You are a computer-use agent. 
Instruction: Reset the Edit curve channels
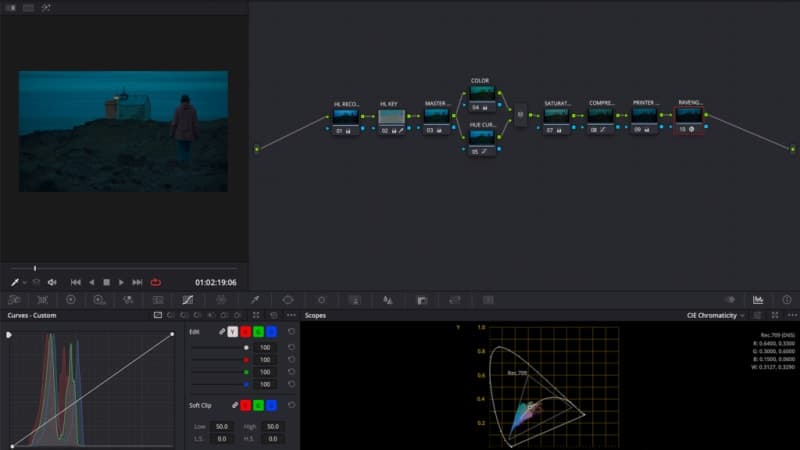[x=291, y=332]
